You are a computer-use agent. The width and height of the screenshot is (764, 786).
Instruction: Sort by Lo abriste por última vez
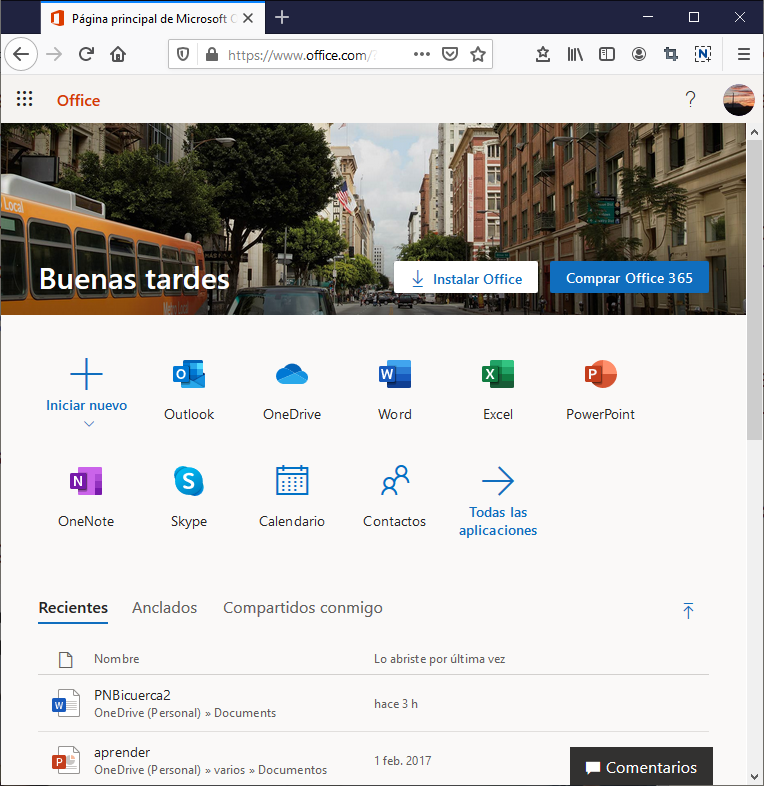pyautogui.click(x=440, y=659)
